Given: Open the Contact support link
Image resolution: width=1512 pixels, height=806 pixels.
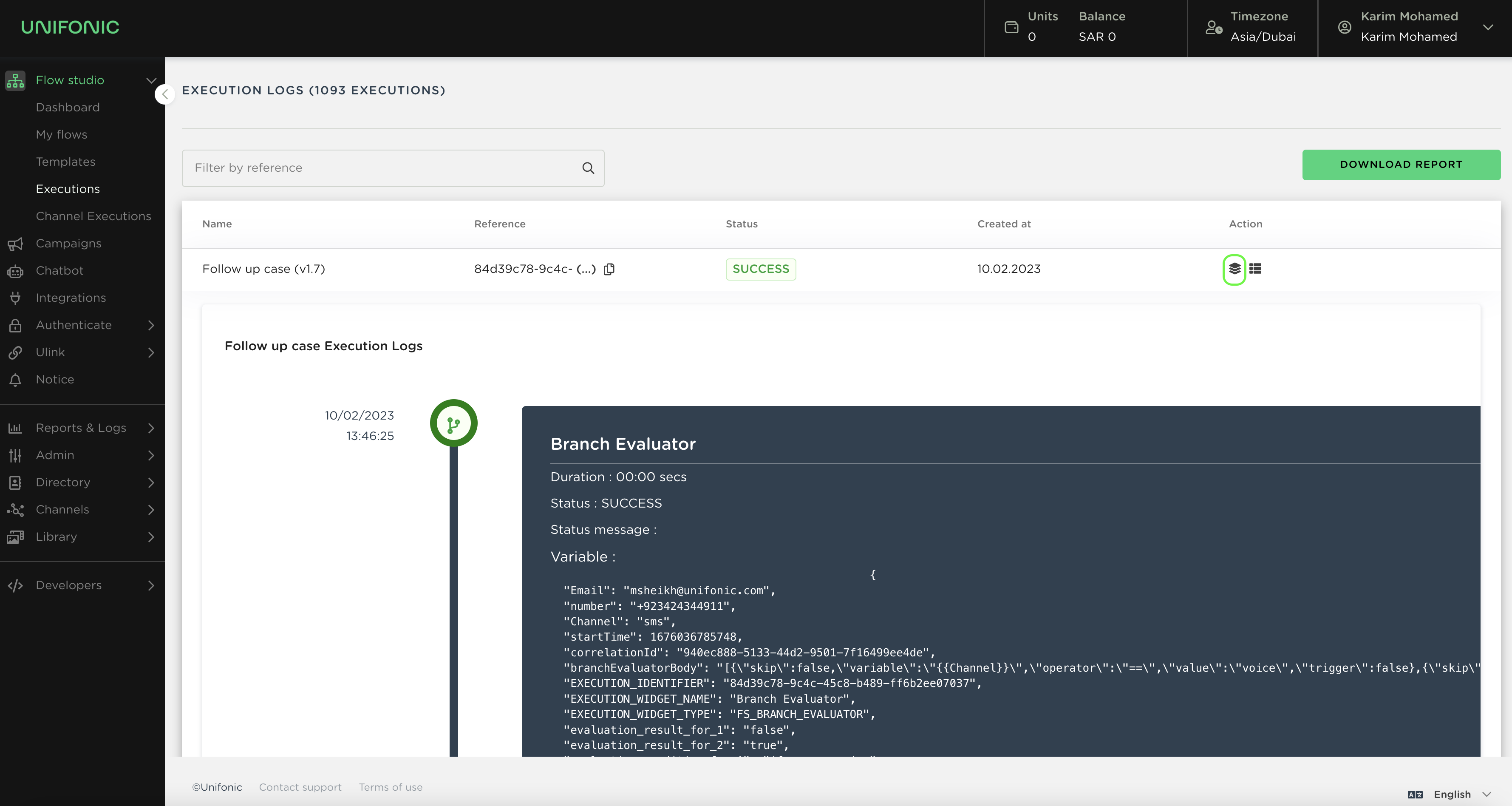Looking at the screenshot, I should click(x=300, y=787).
